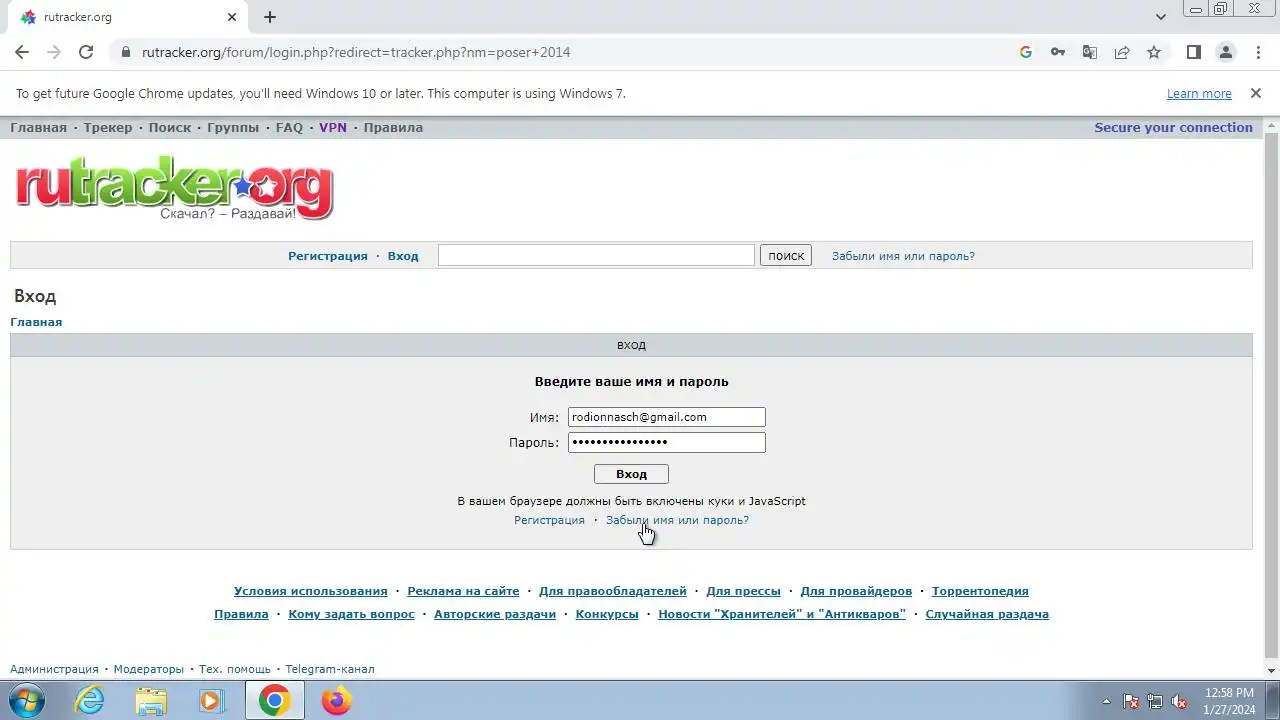Go back to the previous page

[x=22, y=52]
